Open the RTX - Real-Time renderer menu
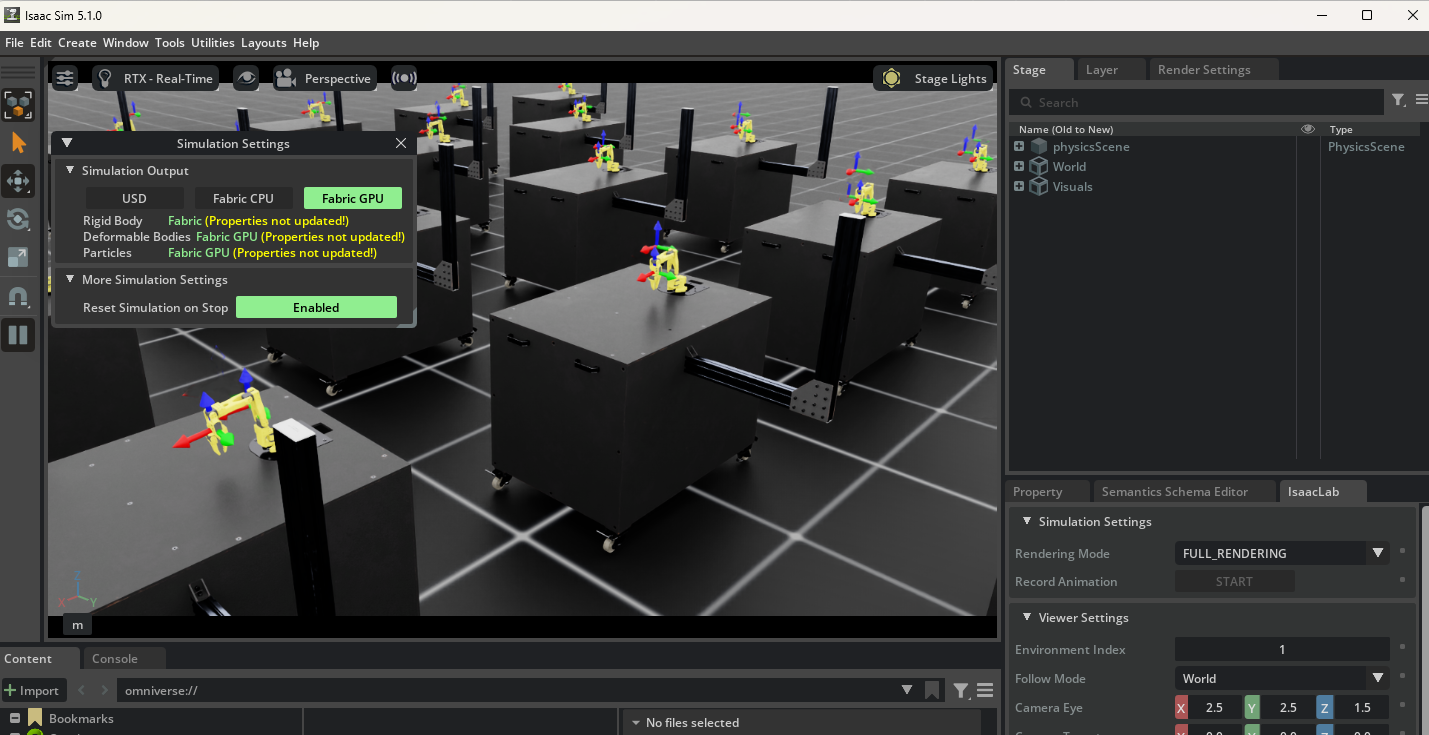The image size is (1429, 735). [155, 77]
